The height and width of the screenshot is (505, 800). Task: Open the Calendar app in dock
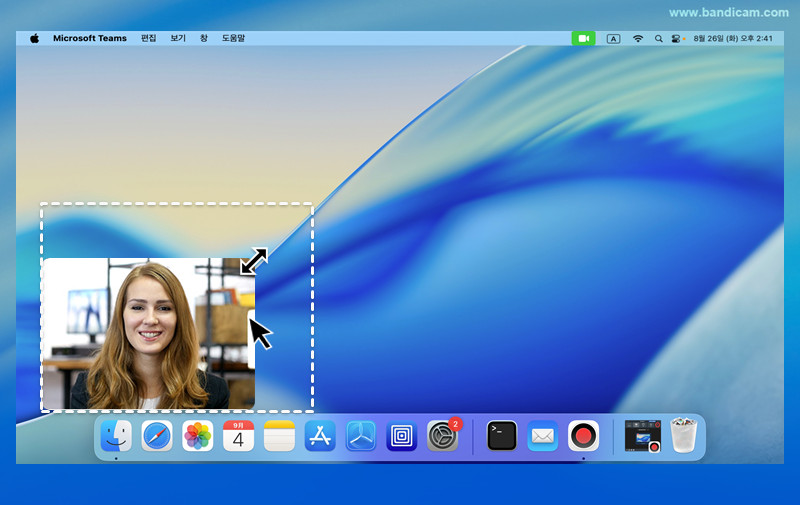pos(238,436)
